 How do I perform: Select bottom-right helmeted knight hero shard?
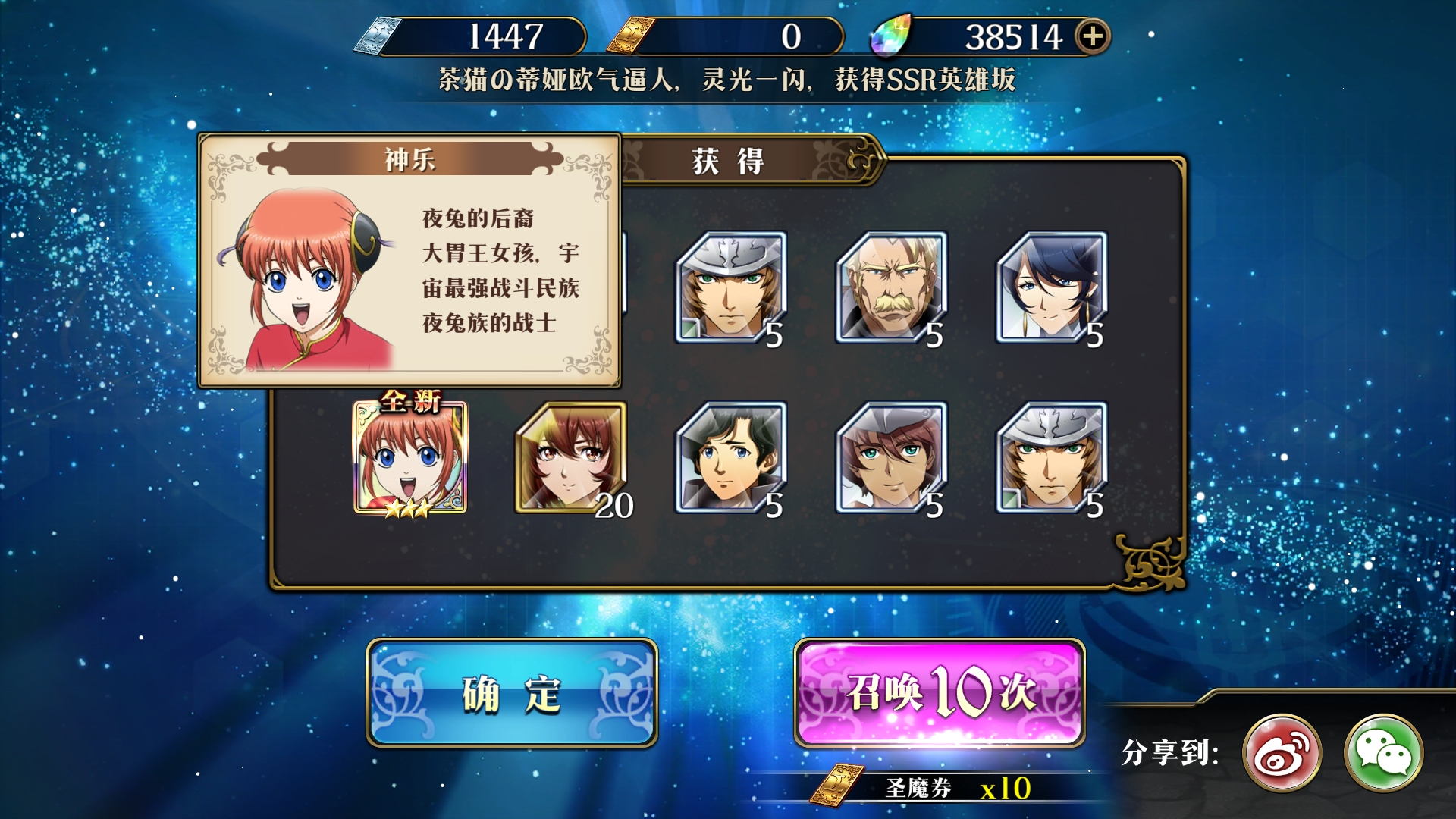point(1052,459)
